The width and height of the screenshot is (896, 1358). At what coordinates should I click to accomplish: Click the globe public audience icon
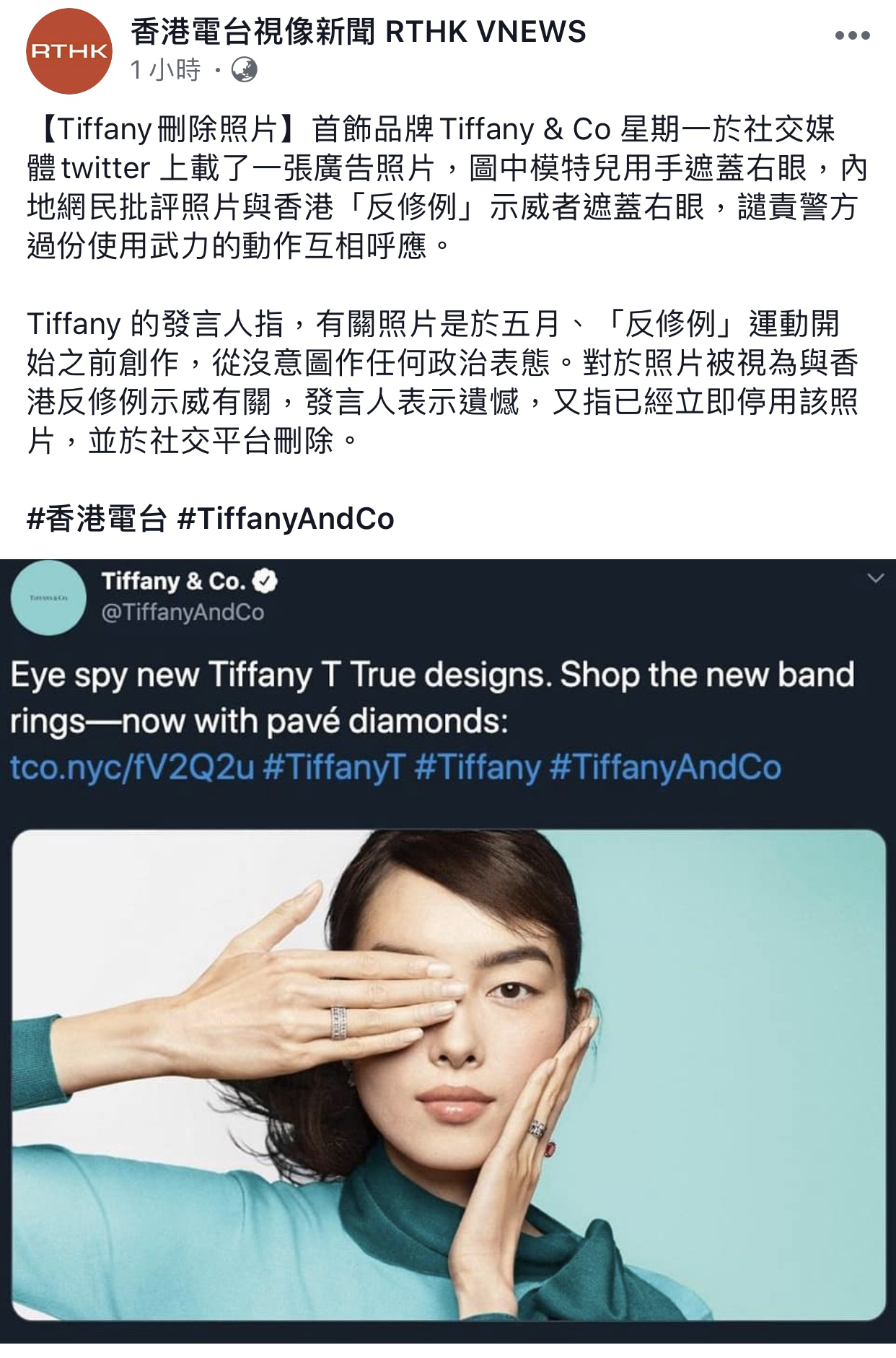tap(245, 70)
